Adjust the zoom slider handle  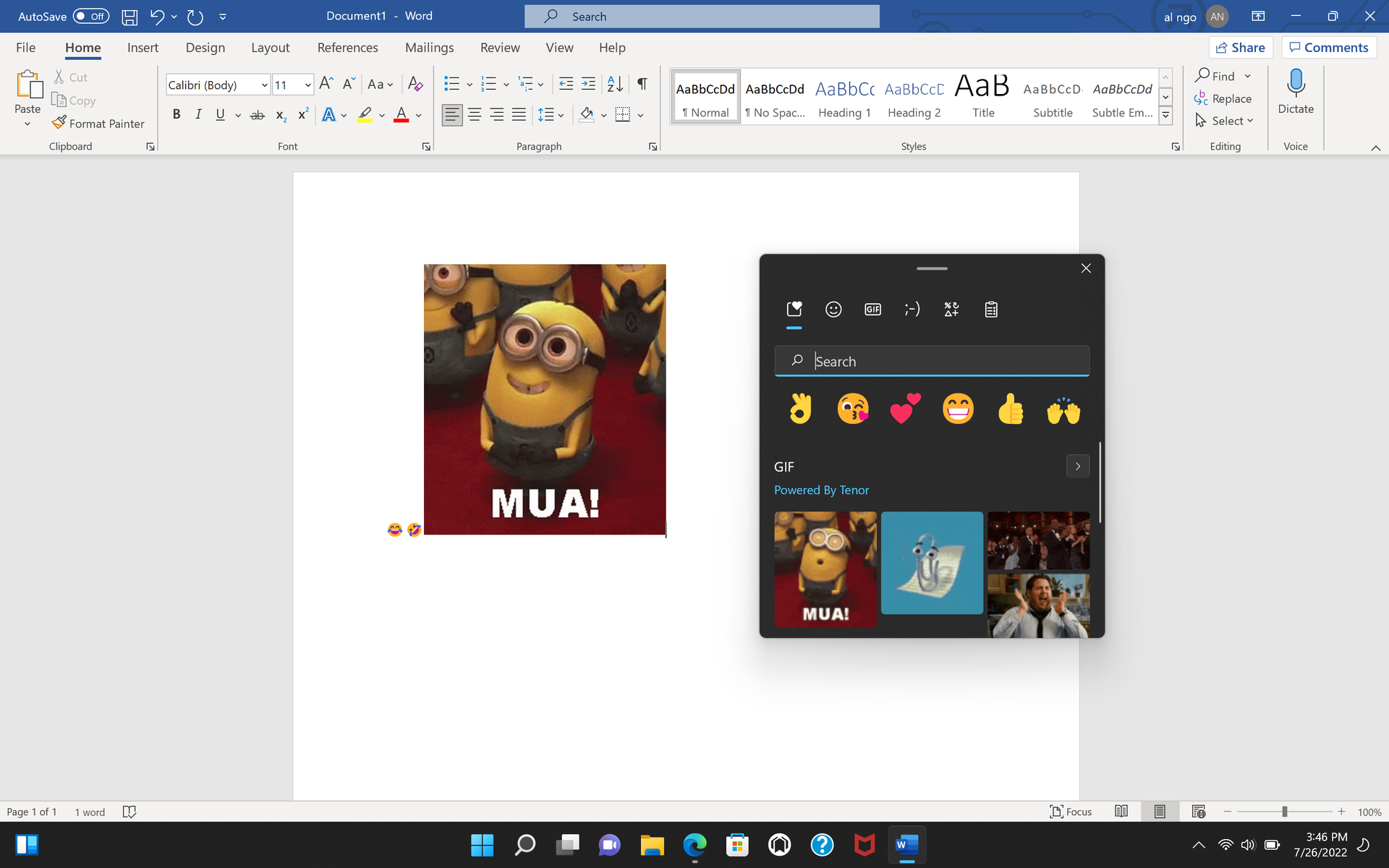1285,812
